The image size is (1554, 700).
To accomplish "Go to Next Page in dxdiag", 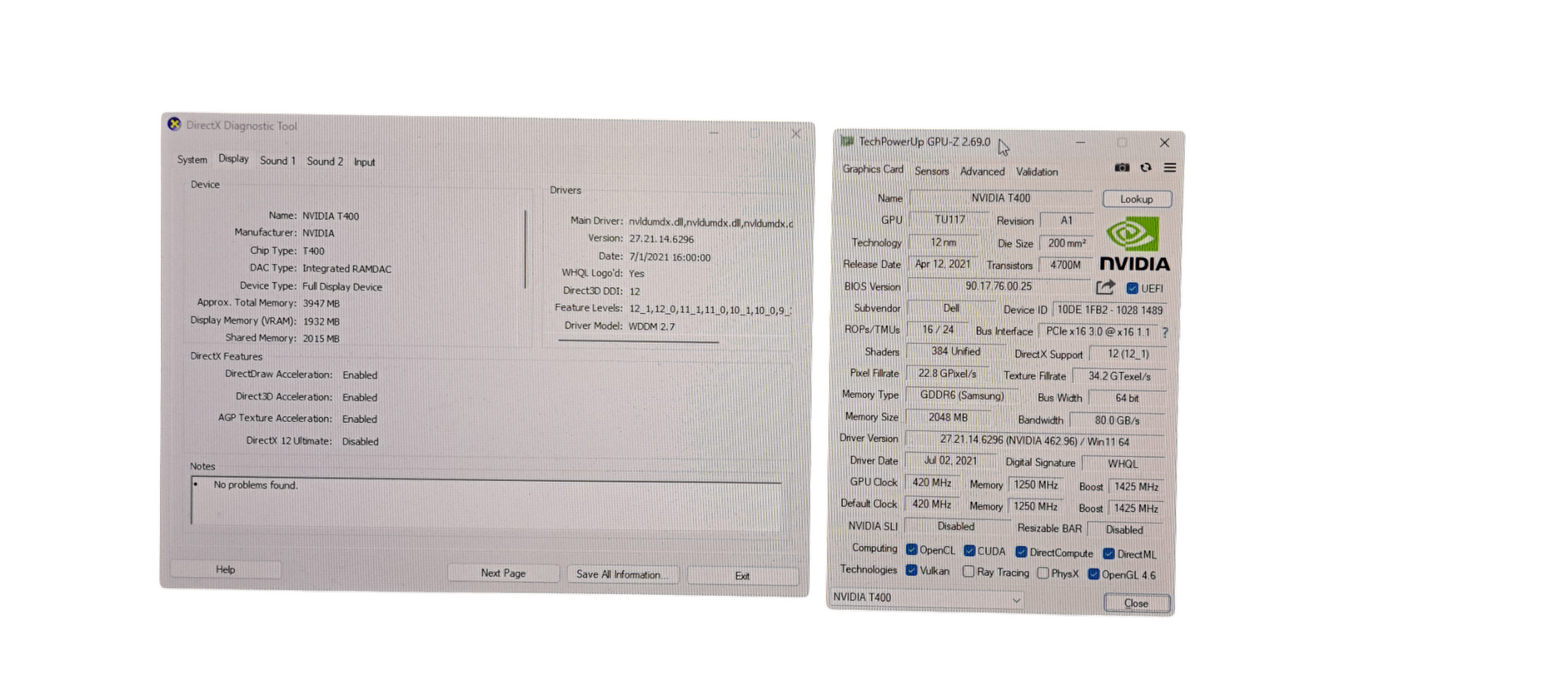I will [503, 574].
